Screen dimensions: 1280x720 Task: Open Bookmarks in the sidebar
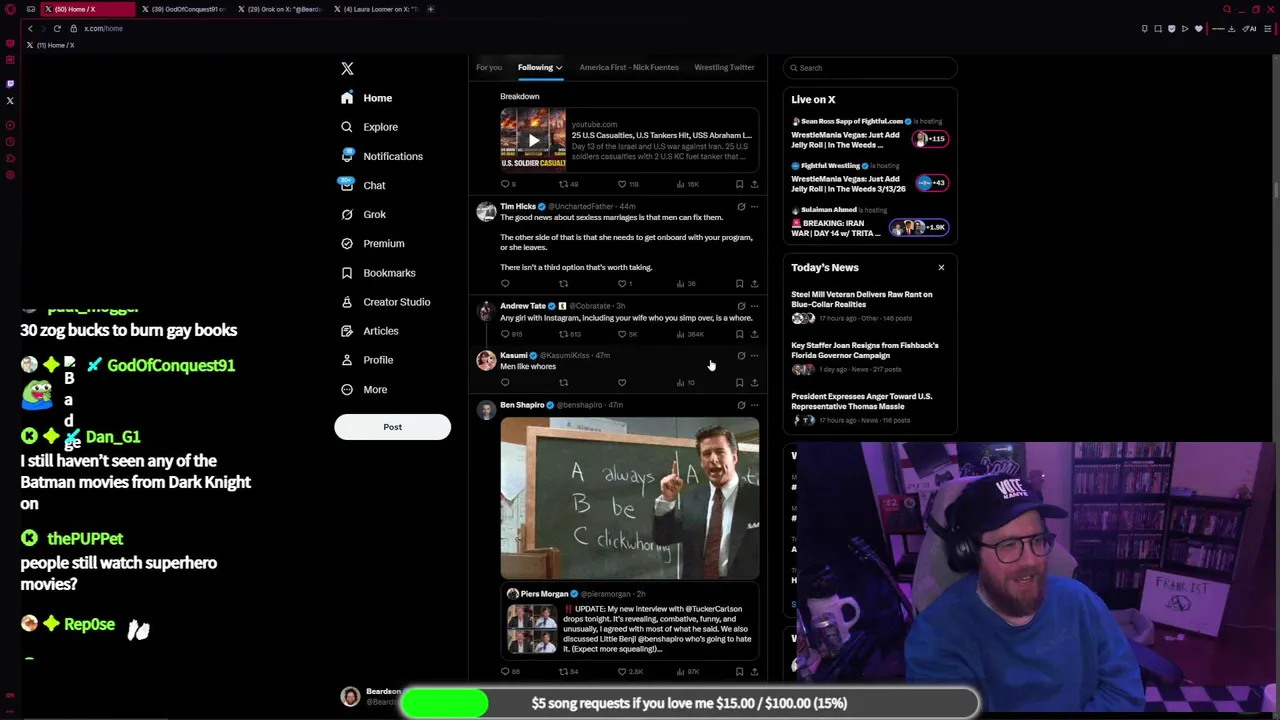pos(377,272)
